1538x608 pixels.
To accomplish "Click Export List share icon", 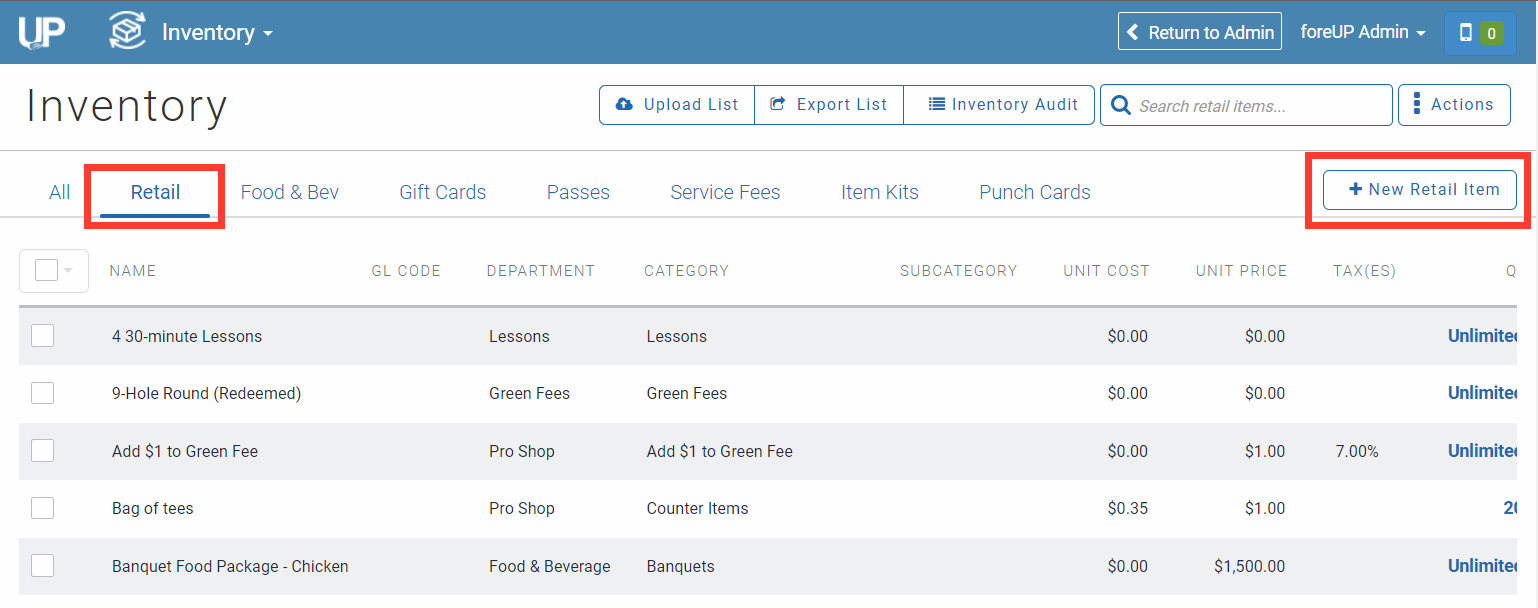I will coord(778,105).
